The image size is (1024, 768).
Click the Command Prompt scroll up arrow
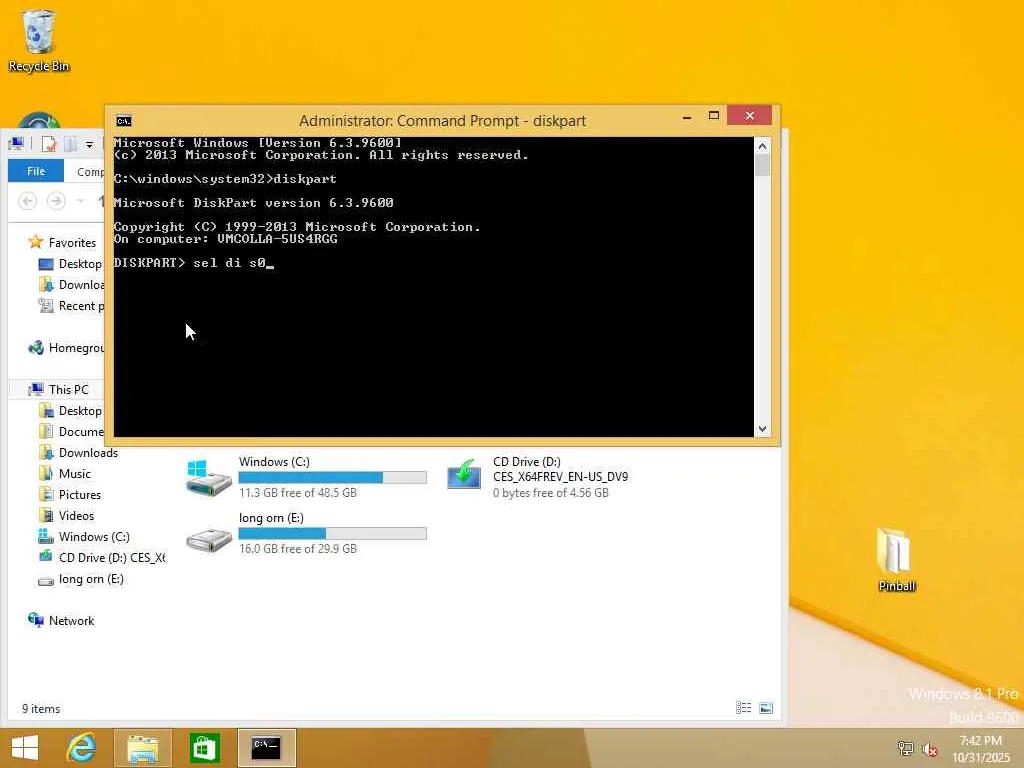click(762, 146)
